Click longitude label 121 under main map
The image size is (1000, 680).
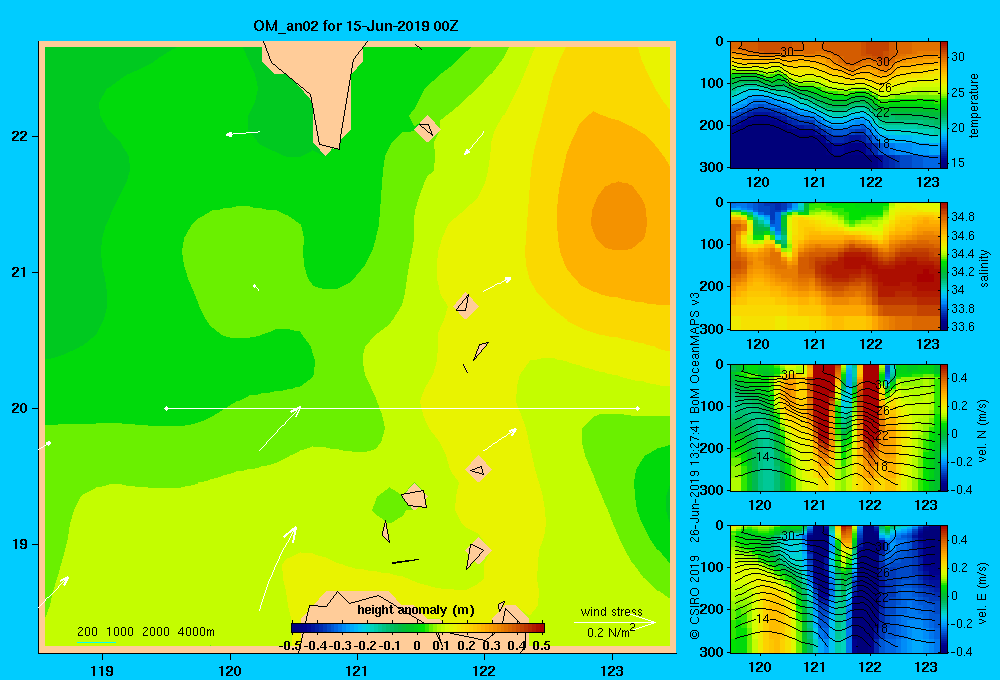357,670
